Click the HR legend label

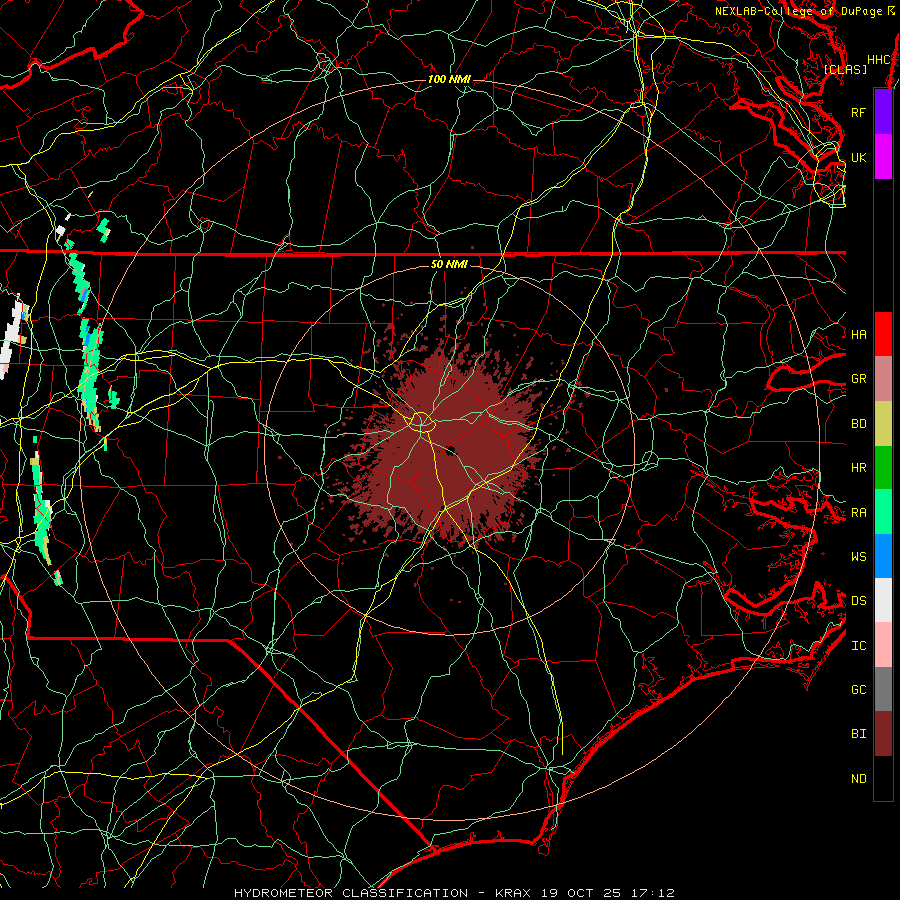858,468
